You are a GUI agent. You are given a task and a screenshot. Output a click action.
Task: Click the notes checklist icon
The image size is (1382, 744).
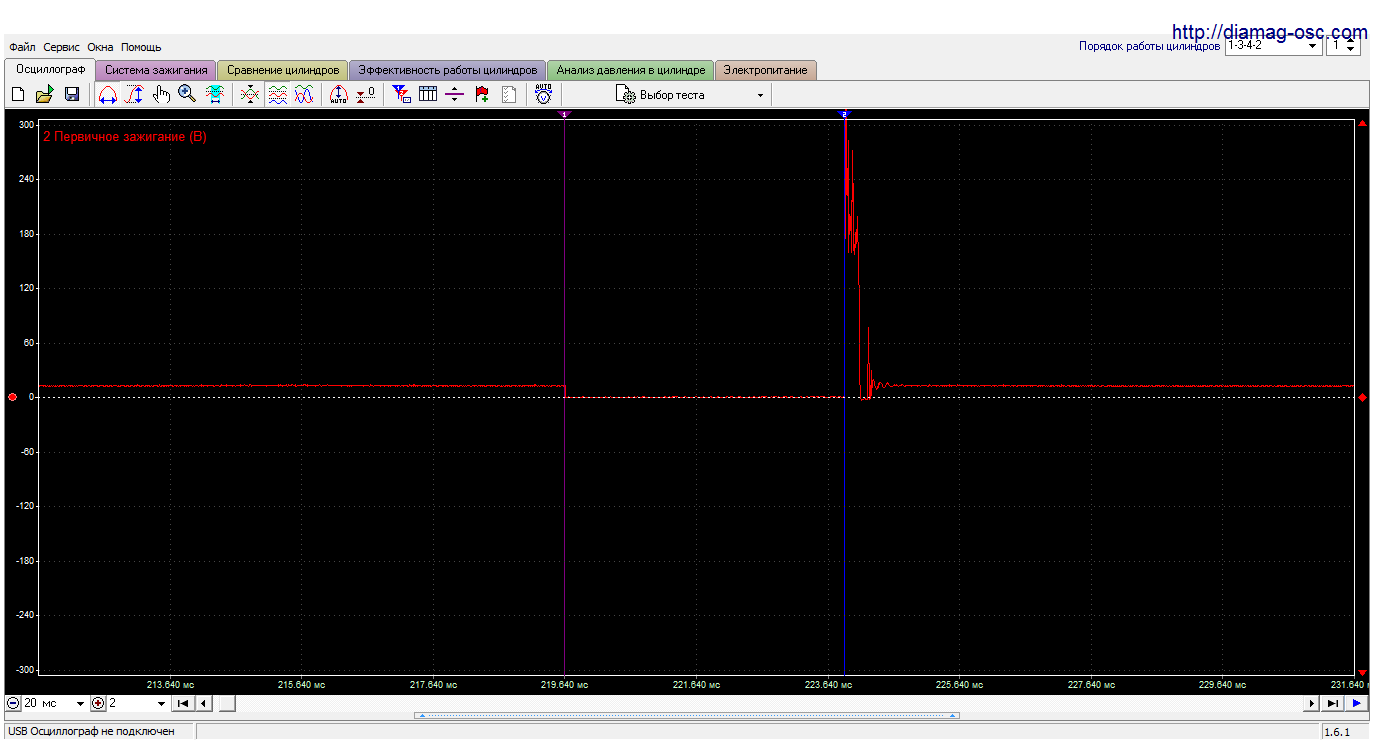pyautogui.click(x=509, y=94)
